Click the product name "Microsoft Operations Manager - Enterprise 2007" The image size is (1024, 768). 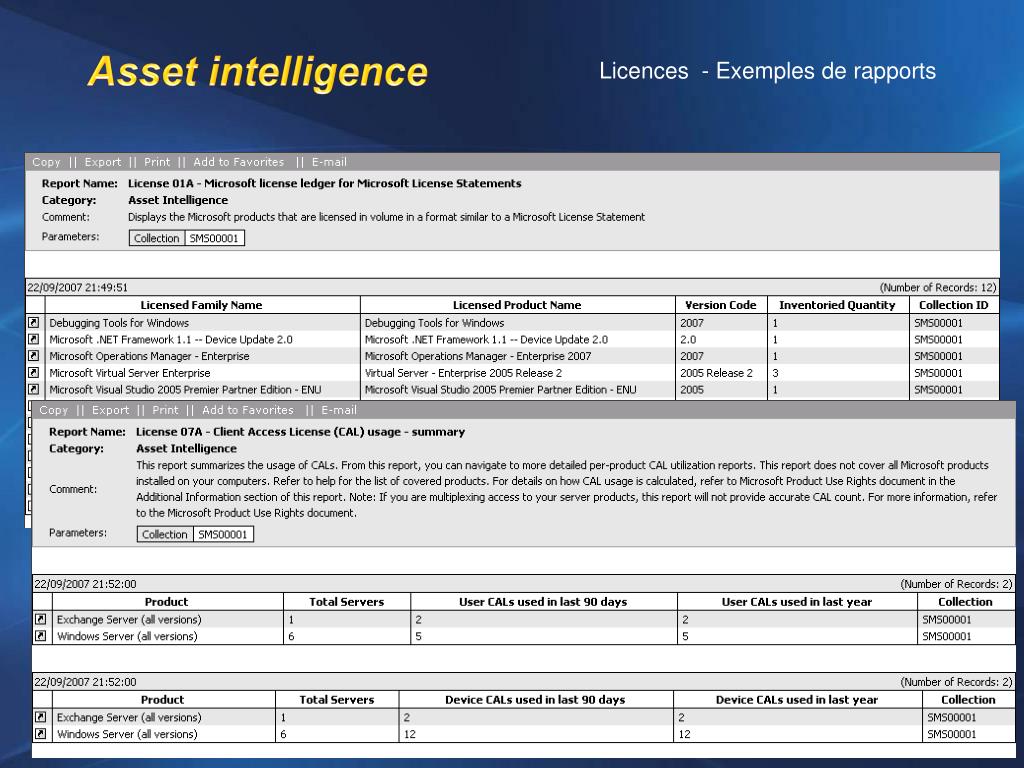click(x=478, y=356)
